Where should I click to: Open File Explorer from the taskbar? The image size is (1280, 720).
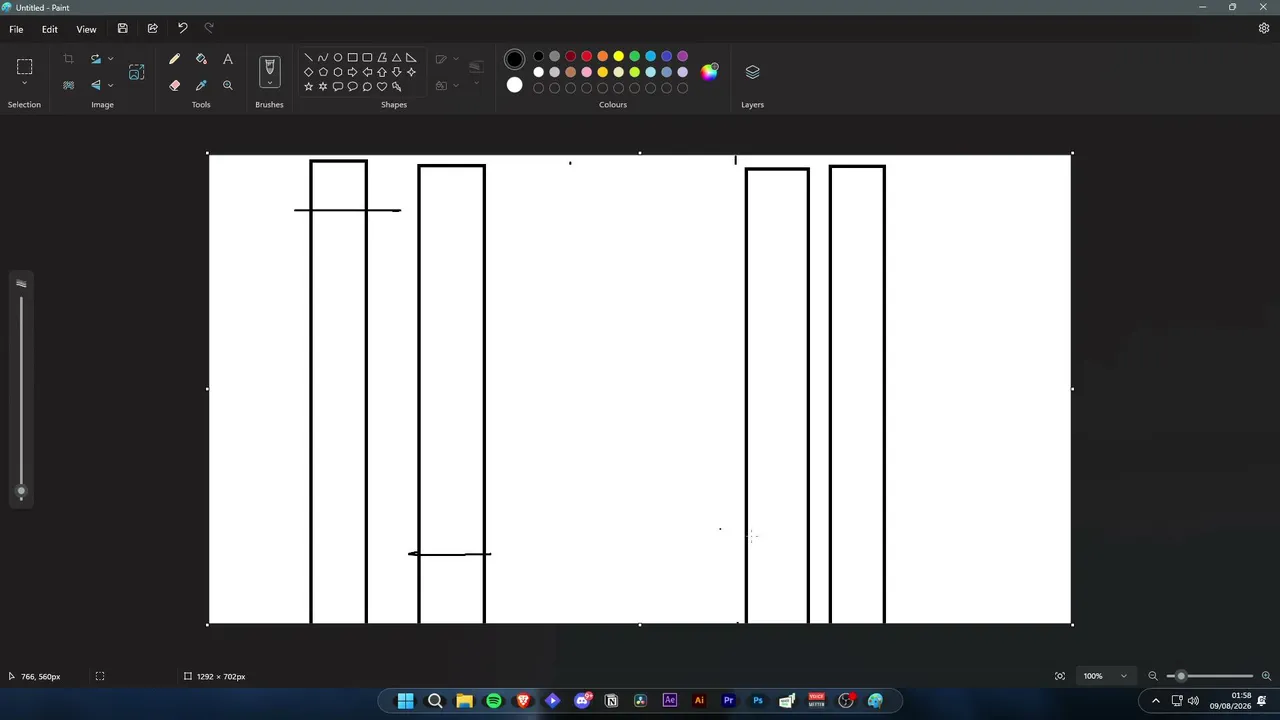464,701
